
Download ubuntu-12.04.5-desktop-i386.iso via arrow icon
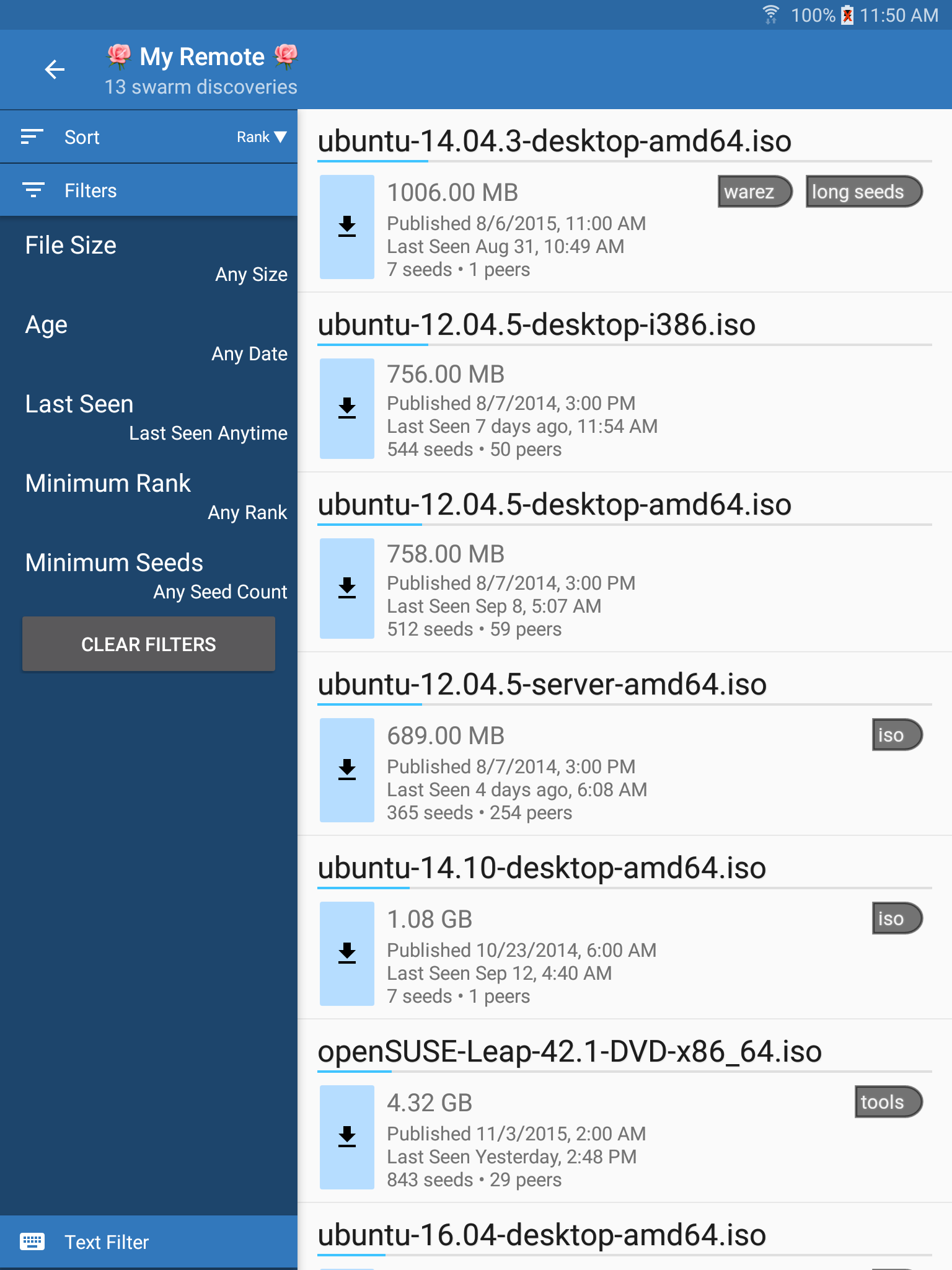click(x=347, y=409)
